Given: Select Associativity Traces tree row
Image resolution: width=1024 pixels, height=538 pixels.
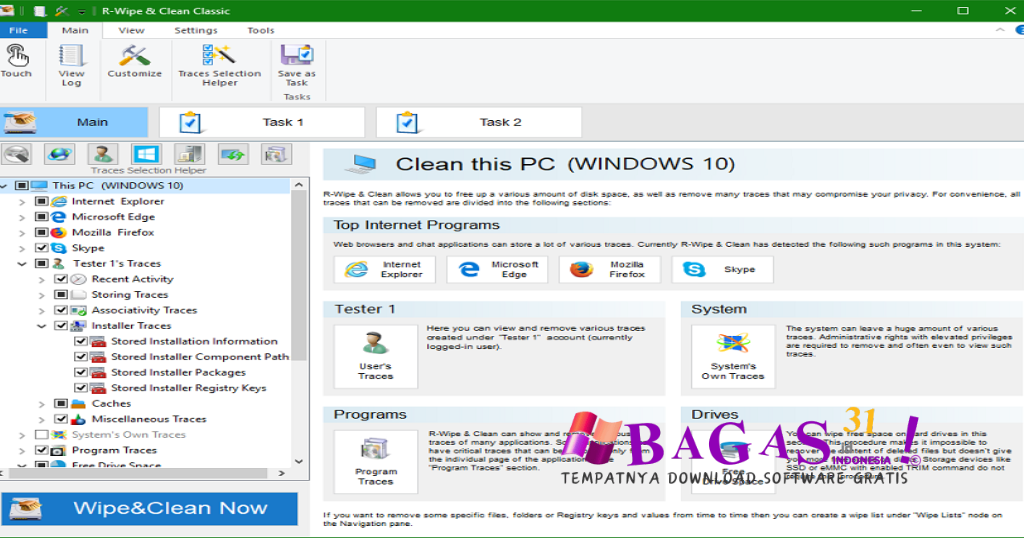Looking at the screenshot, I should click(144, 310).
